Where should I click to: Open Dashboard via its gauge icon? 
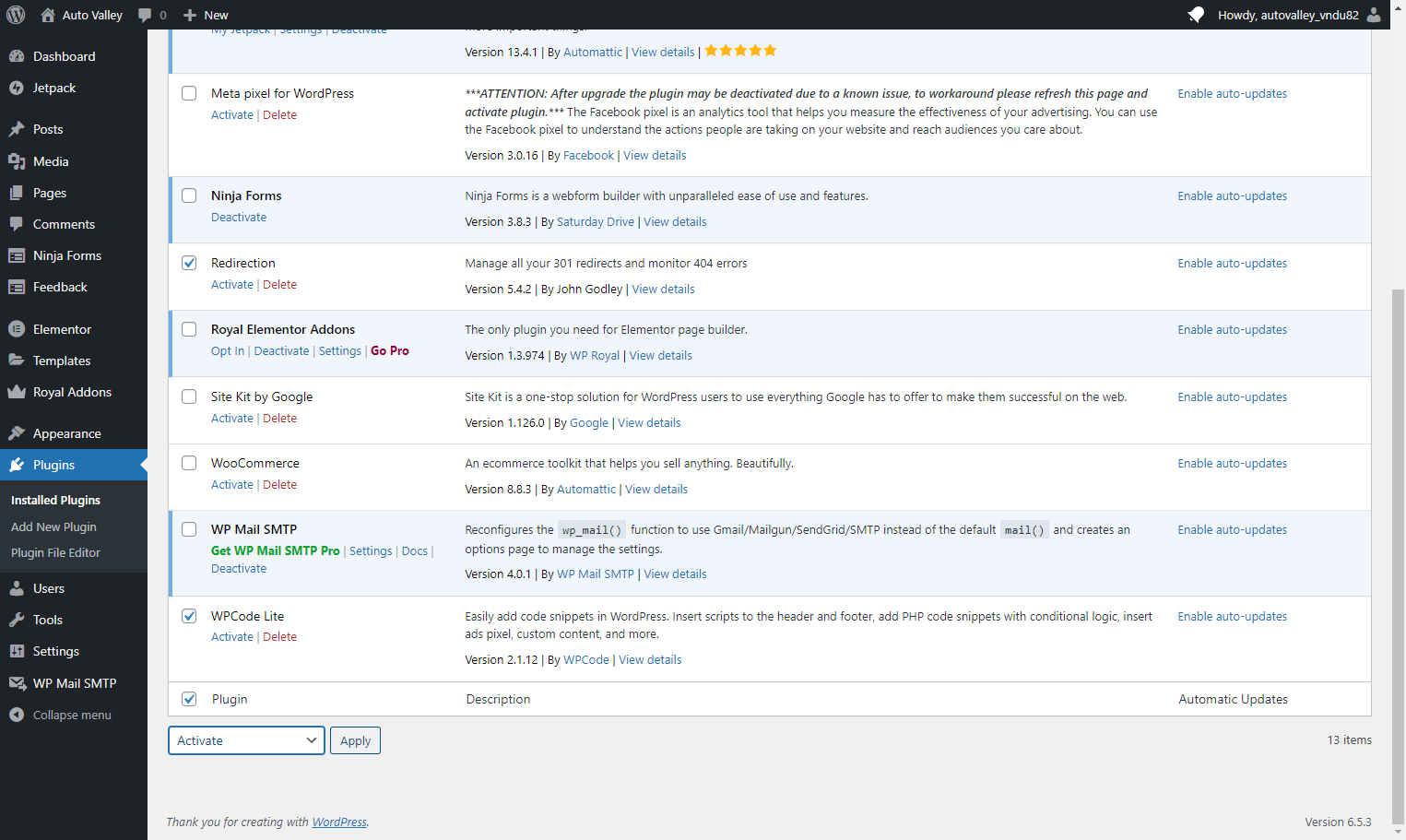(x=17, y=56)
